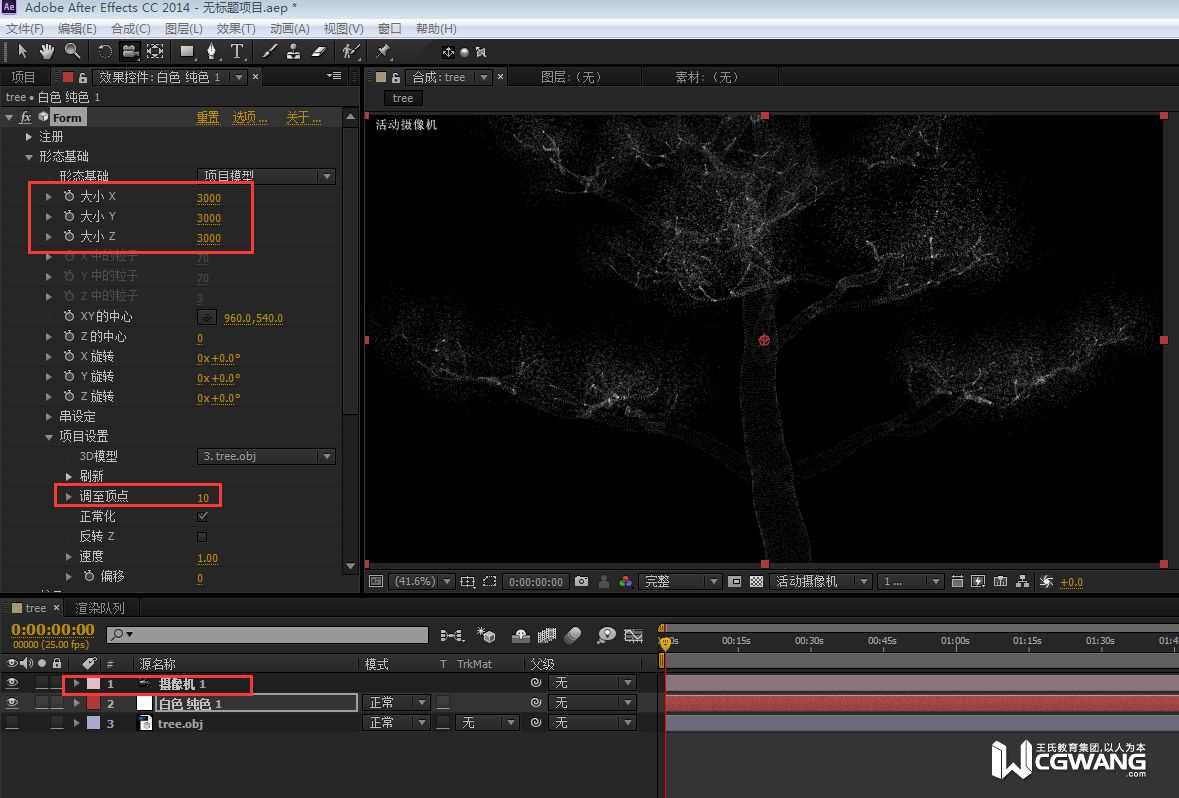Select the Hand tool in the toolbar
1179x798 pixels.
click(47, 51)
